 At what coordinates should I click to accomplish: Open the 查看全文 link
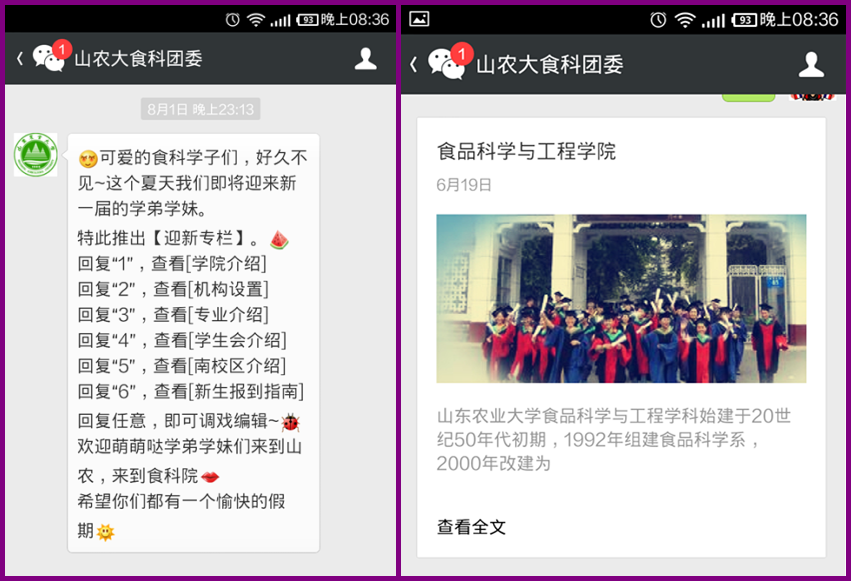471,527
